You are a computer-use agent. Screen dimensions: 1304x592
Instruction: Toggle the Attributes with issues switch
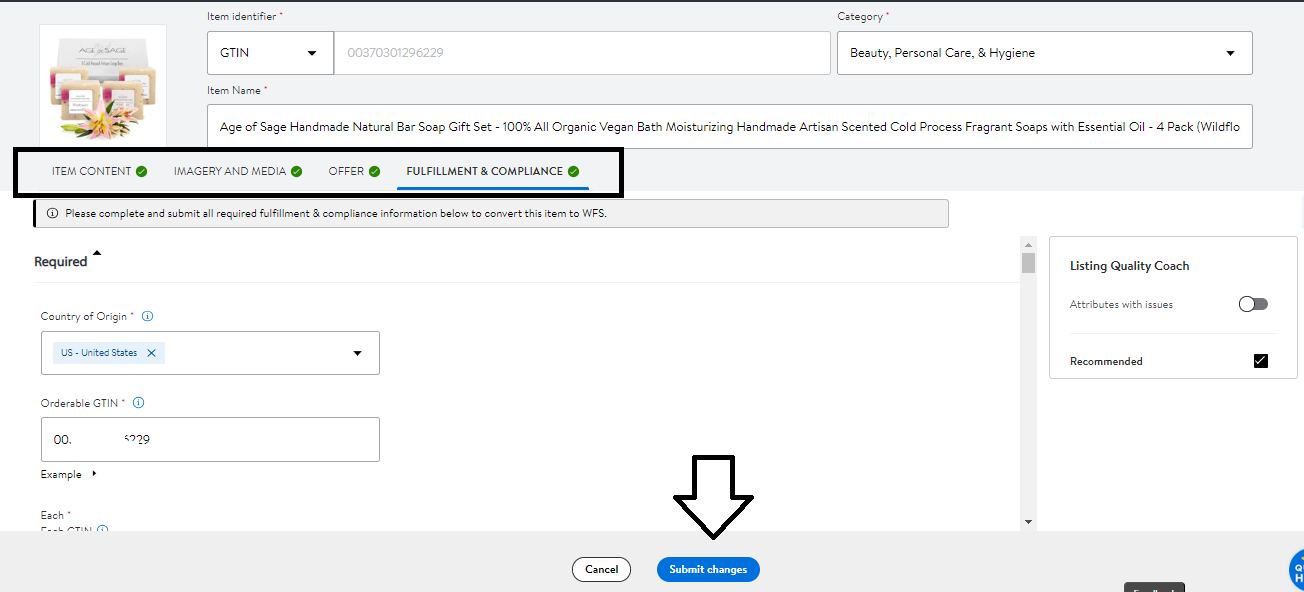[x=1253, y=304]
